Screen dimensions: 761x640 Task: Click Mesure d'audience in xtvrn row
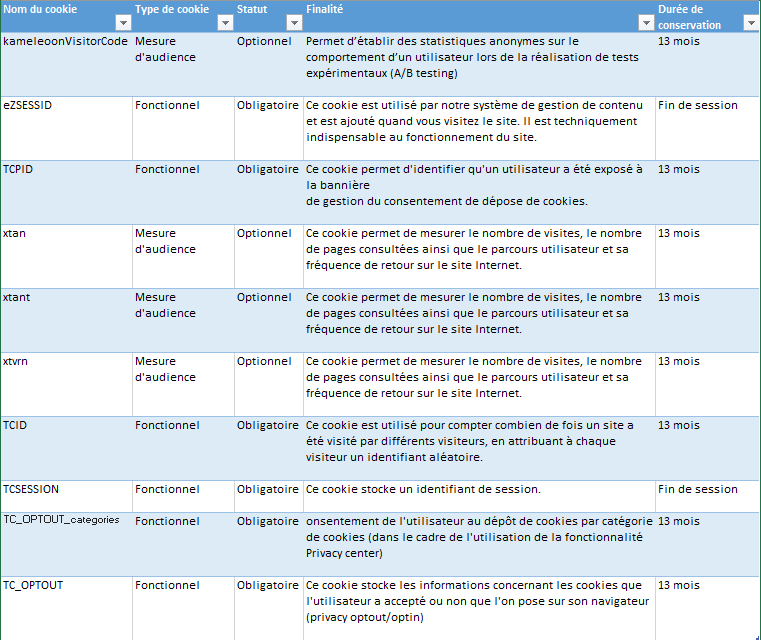tap(183, 384)
